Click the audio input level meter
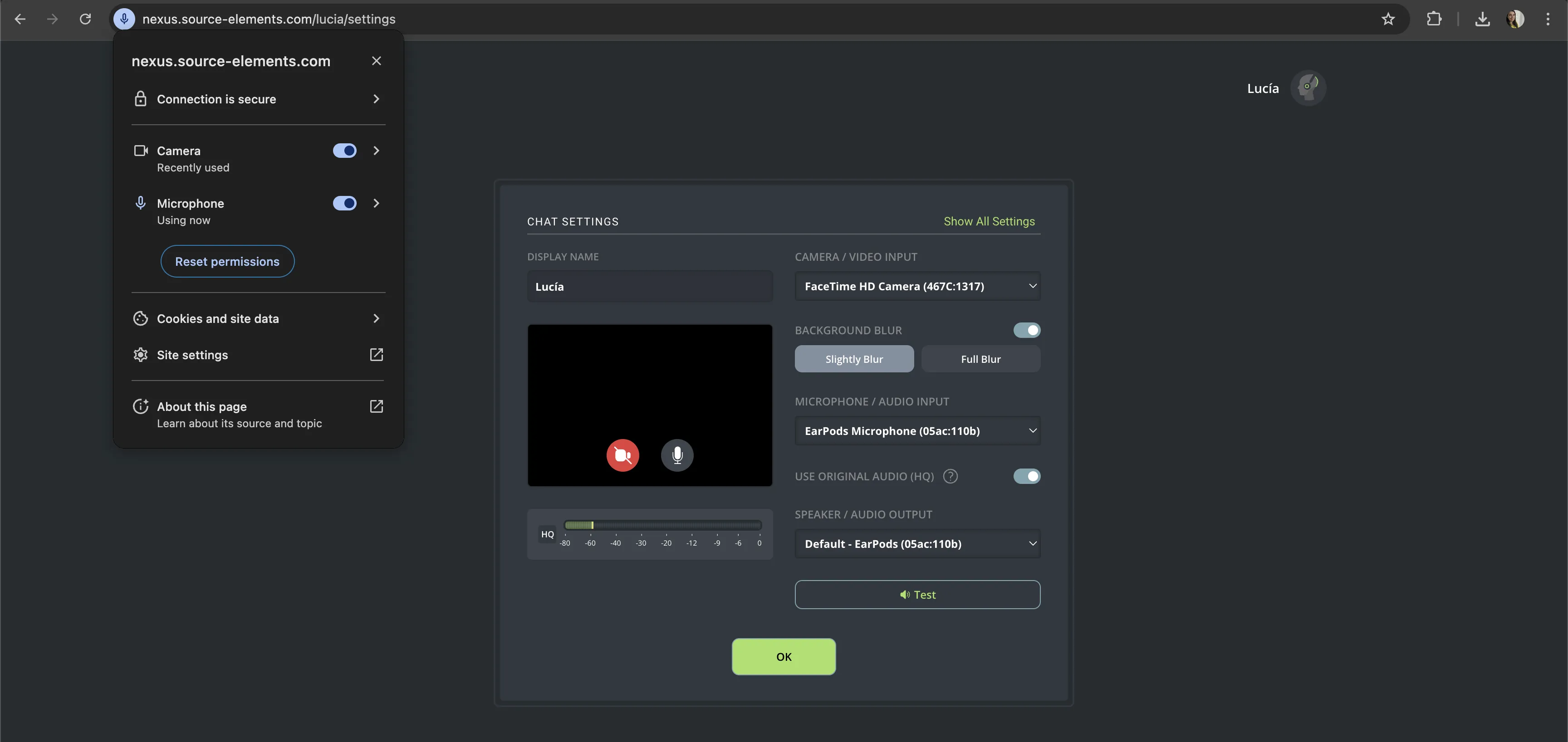 tap(662, 525)
